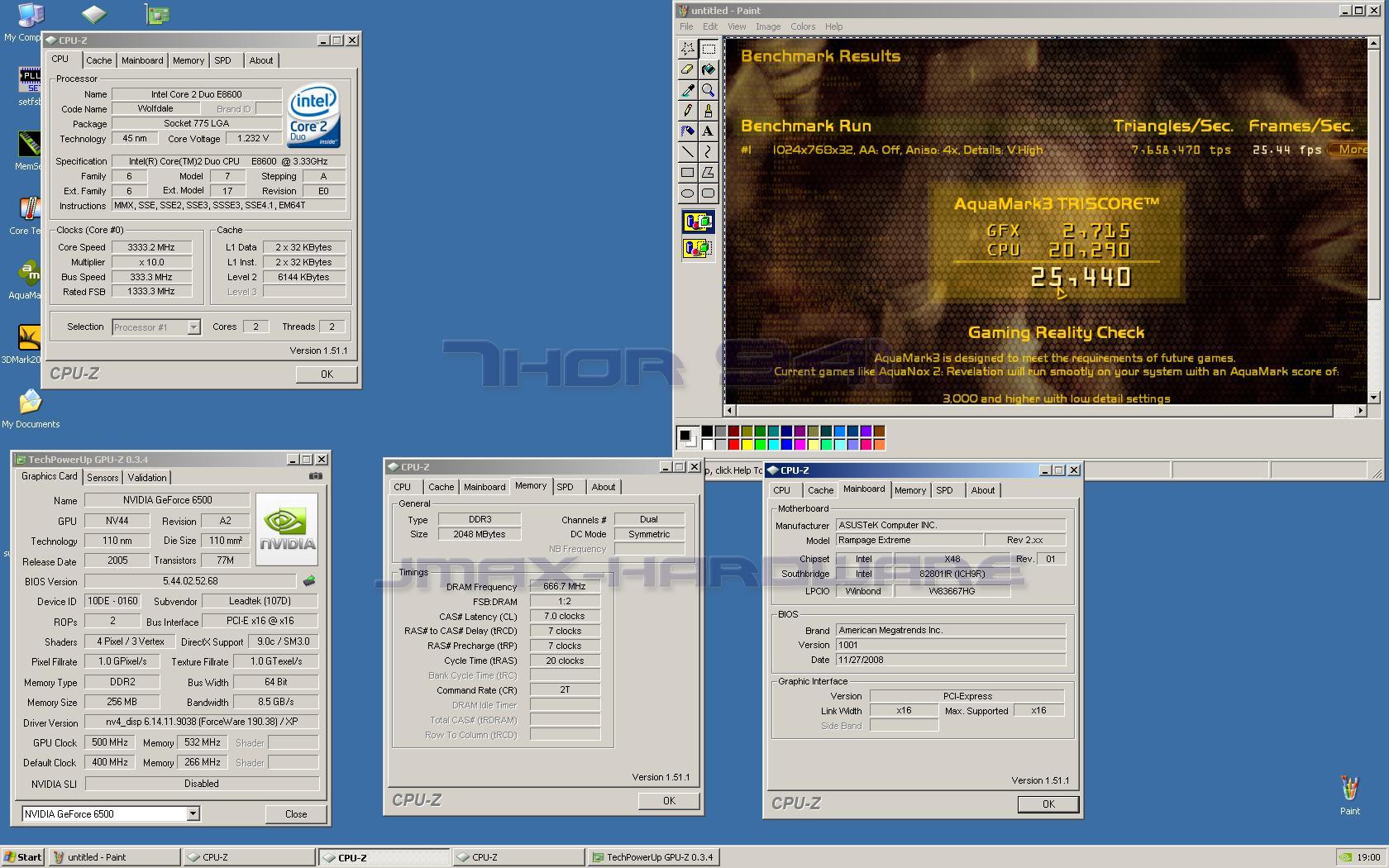Image resolution: width=1389 pixels, height=868 pixels.
Task: Click the DRAM Frequency value 666.7 MHz
Action: coord(565,587)
